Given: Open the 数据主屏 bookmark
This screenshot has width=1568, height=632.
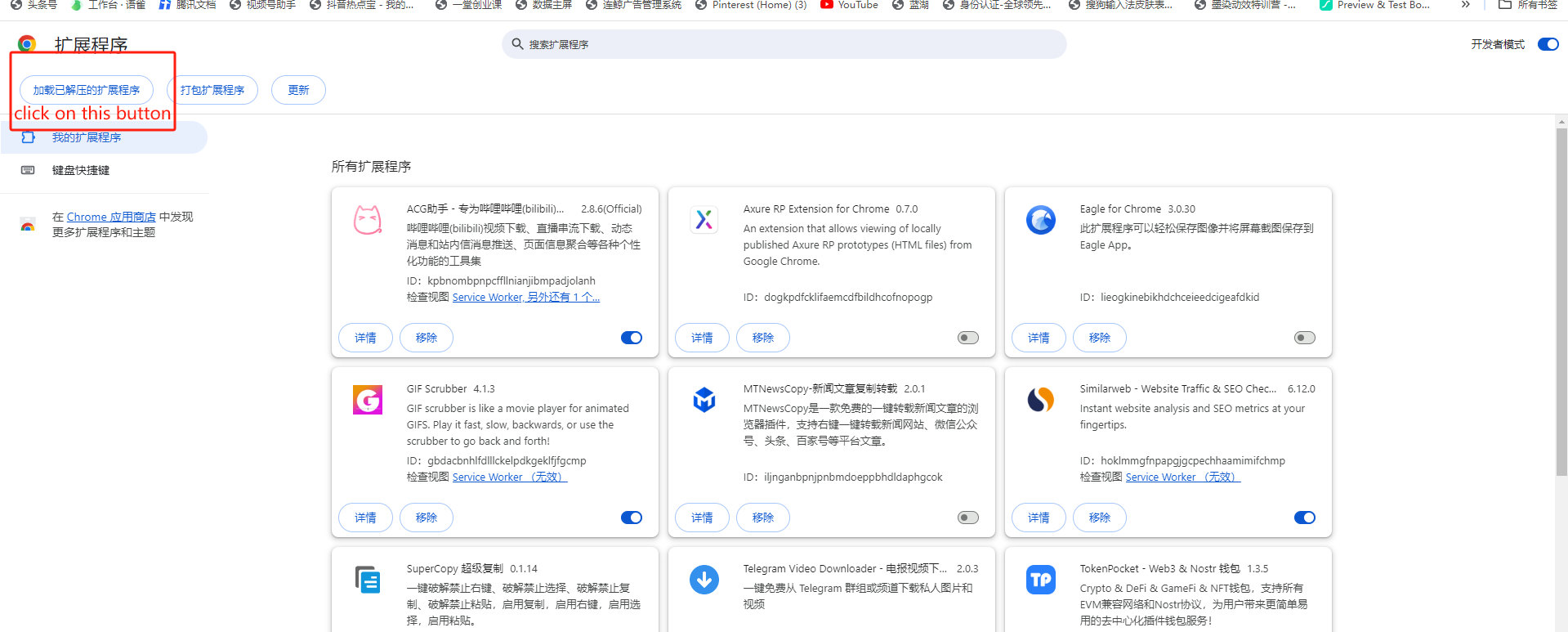Looking at the screenshot, I should click(543, 5).
